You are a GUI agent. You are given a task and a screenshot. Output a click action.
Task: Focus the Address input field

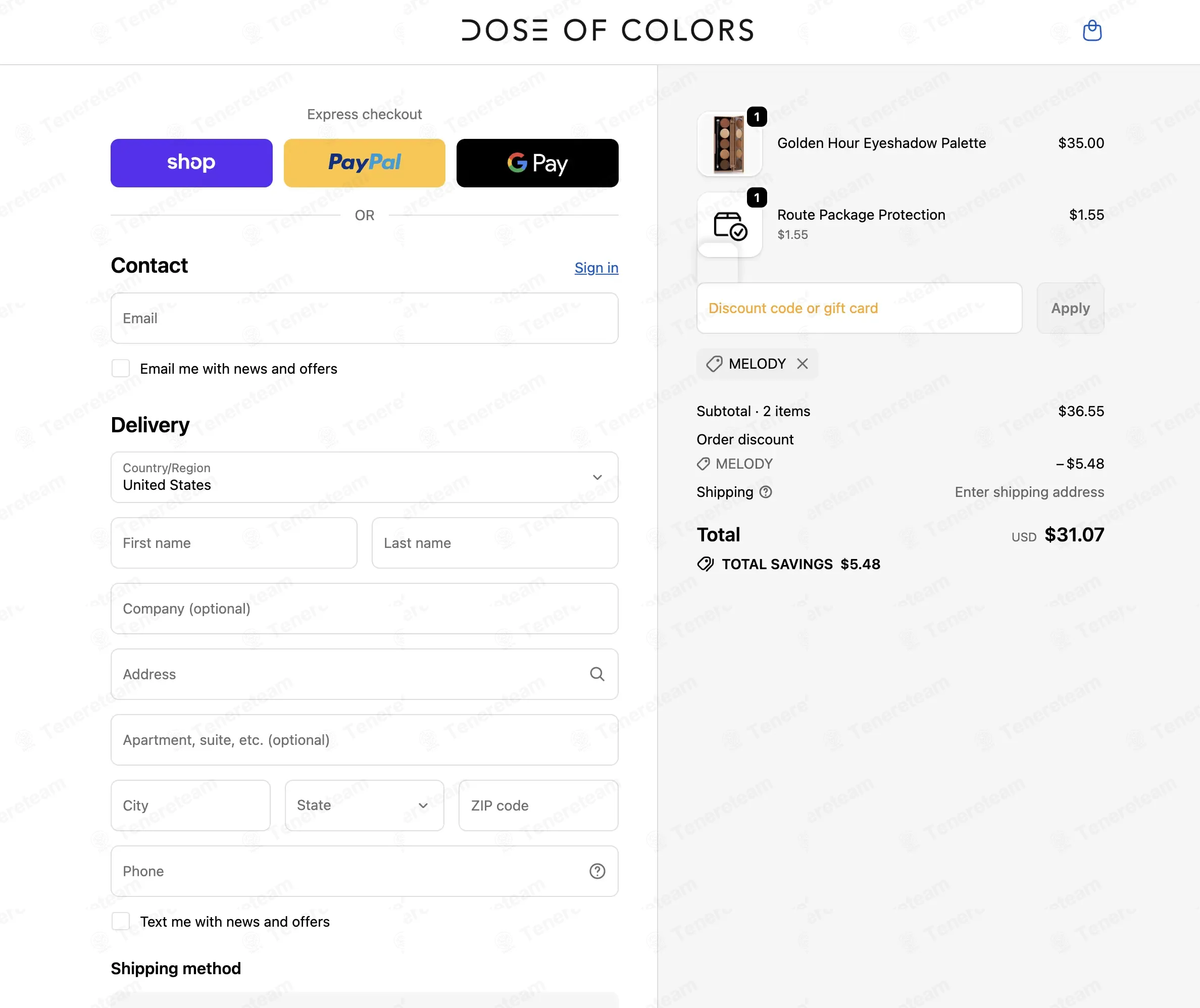point(365,674)
